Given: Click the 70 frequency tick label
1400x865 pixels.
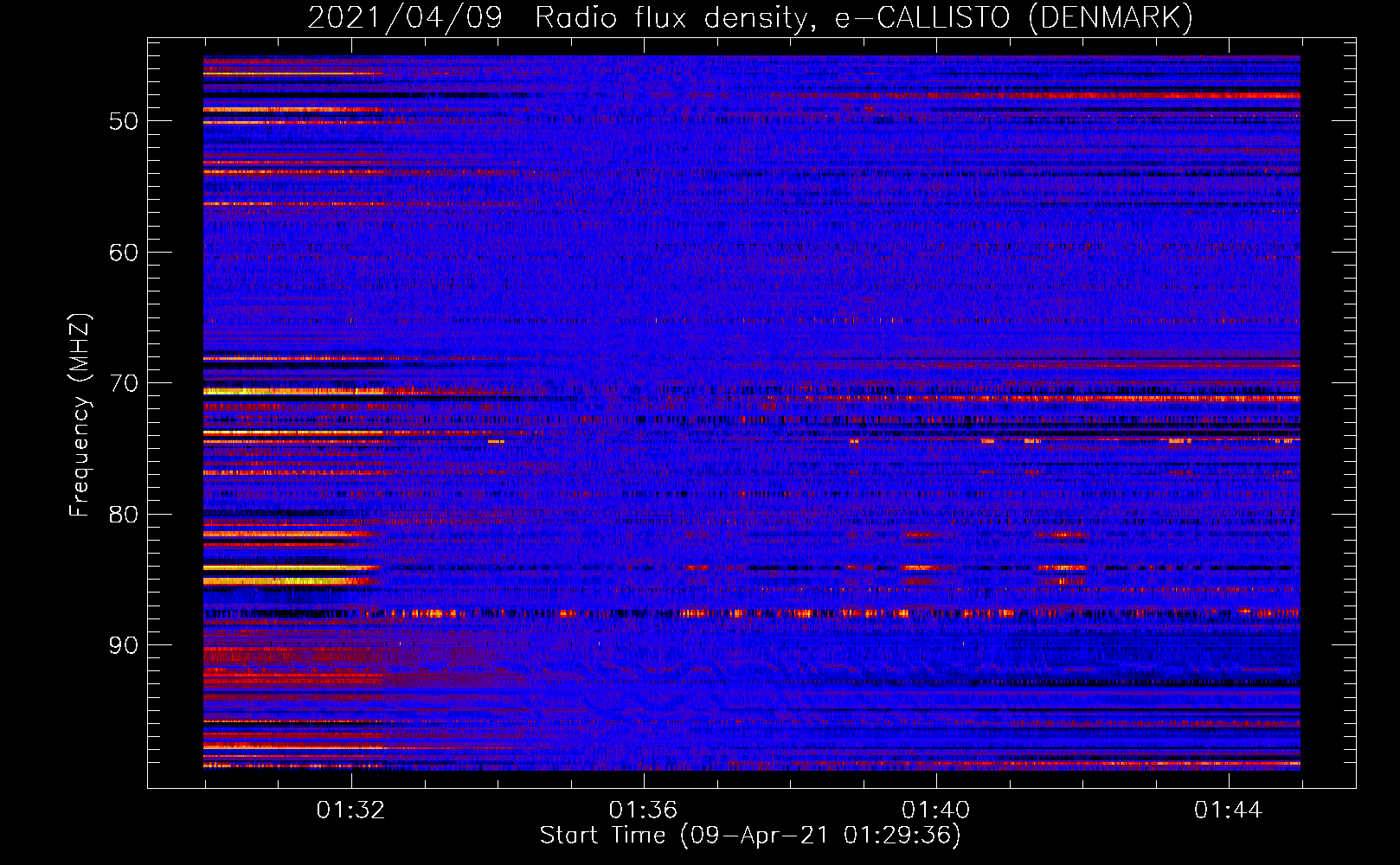Looking at the screenshot, I should 124,383.
